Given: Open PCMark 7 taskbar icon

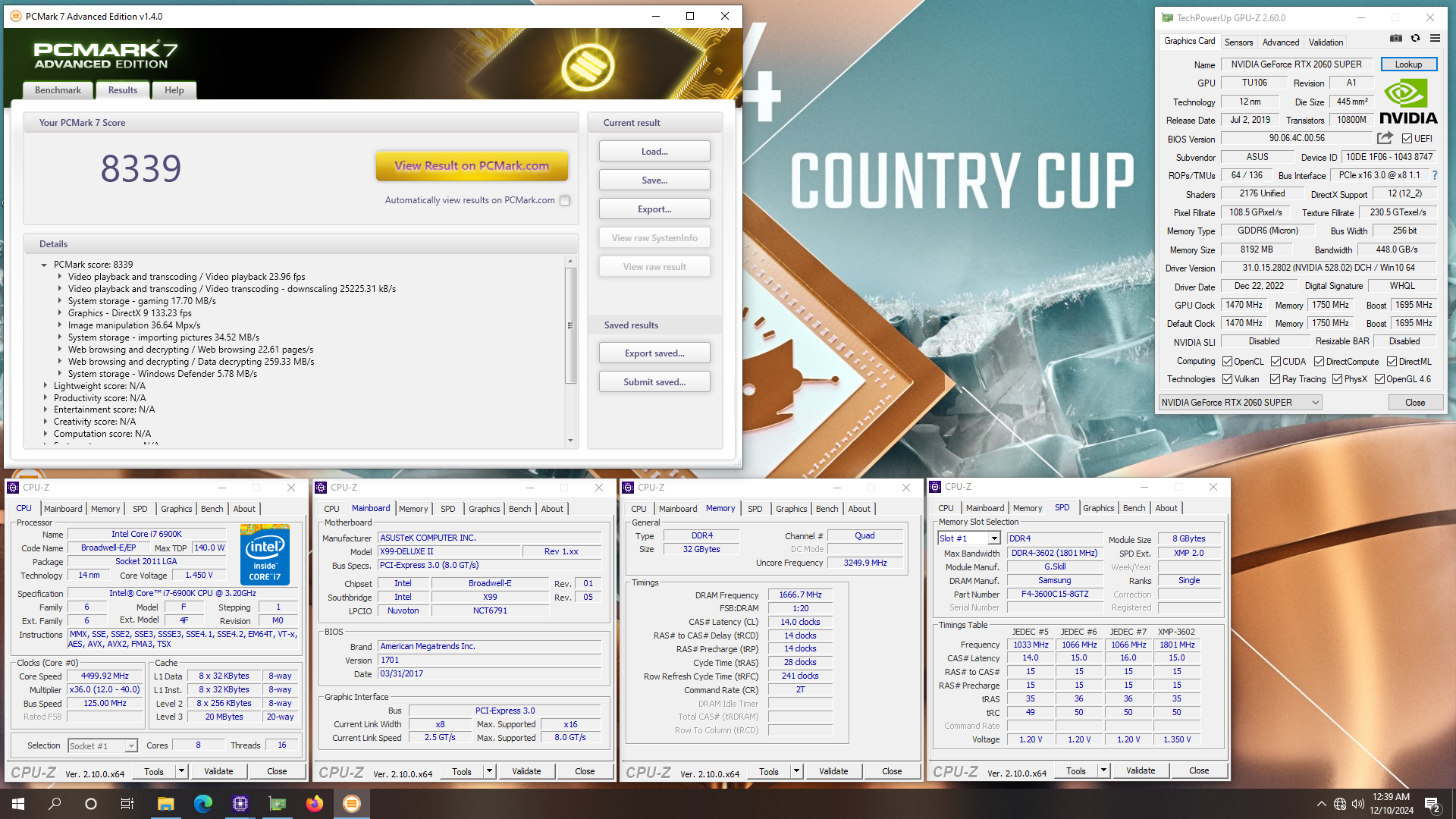Looking at the screenshot, I should click(351, 804).
